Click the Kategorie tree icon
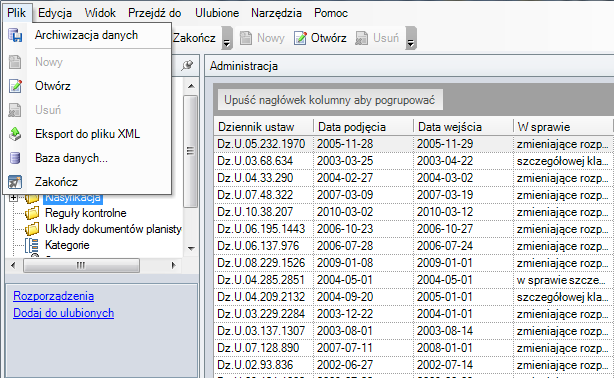Viewport: 614px width, 378px height. pyautogui.click(x=32, y=245)
